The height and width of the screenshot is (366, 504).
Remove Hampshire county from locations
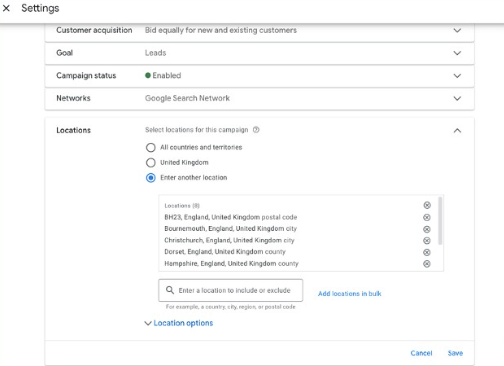tap(427, 264)
